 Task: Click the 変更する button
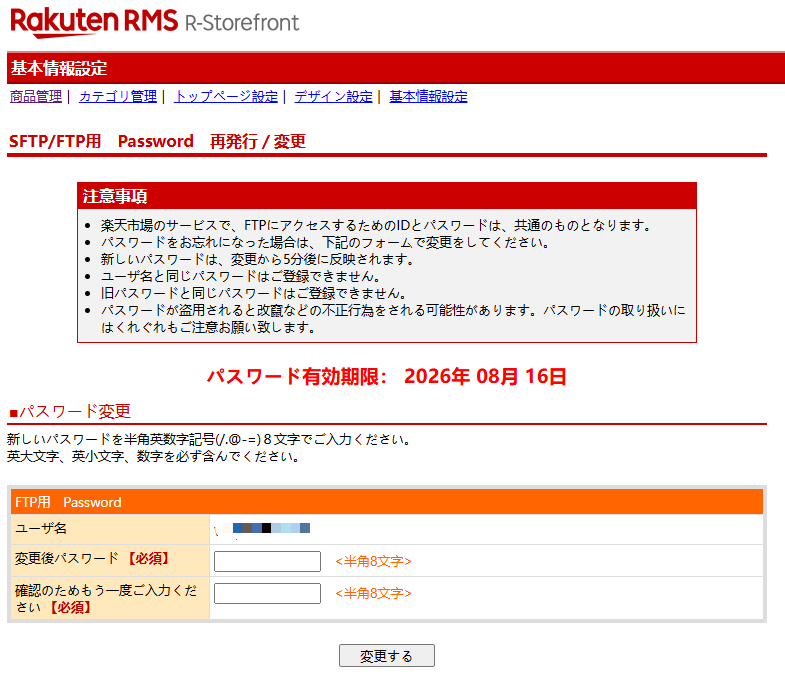pyautogui.click(x=386, y=655)
